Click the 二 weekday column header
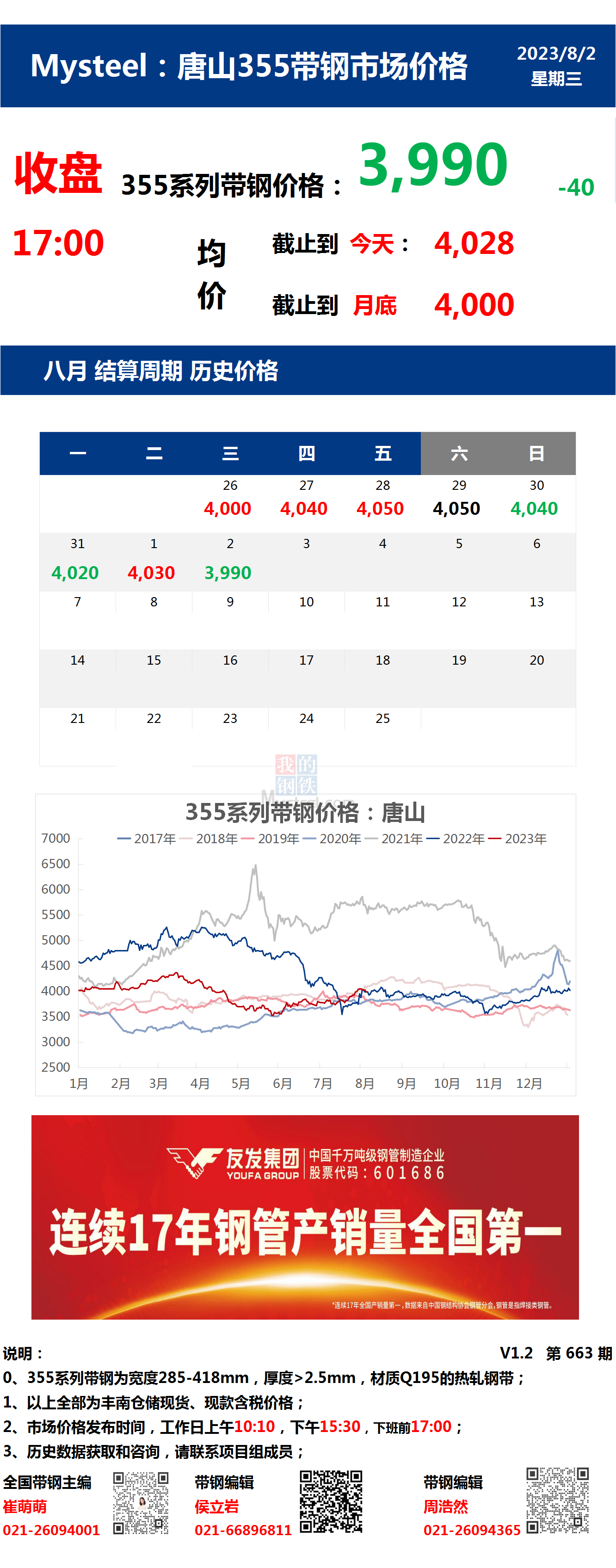Screen dimensions: 616x1568 coord(154,453)
